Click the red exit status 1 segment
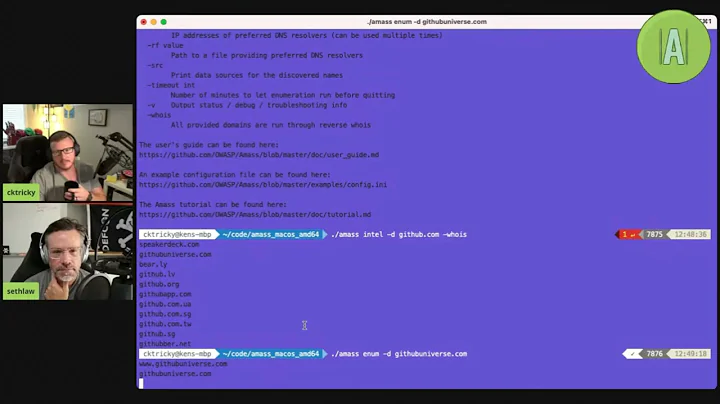Viewport: 720px width, 404px height. click(628, 234)
